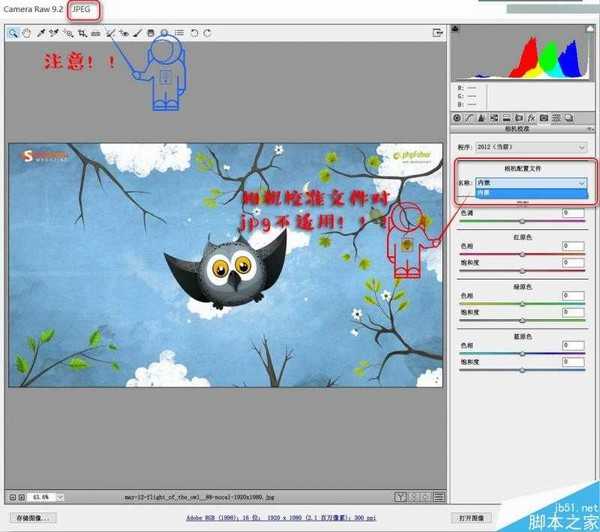Rotate image 90° counter-clockwise
600x532 pixels.
point(193,33)
